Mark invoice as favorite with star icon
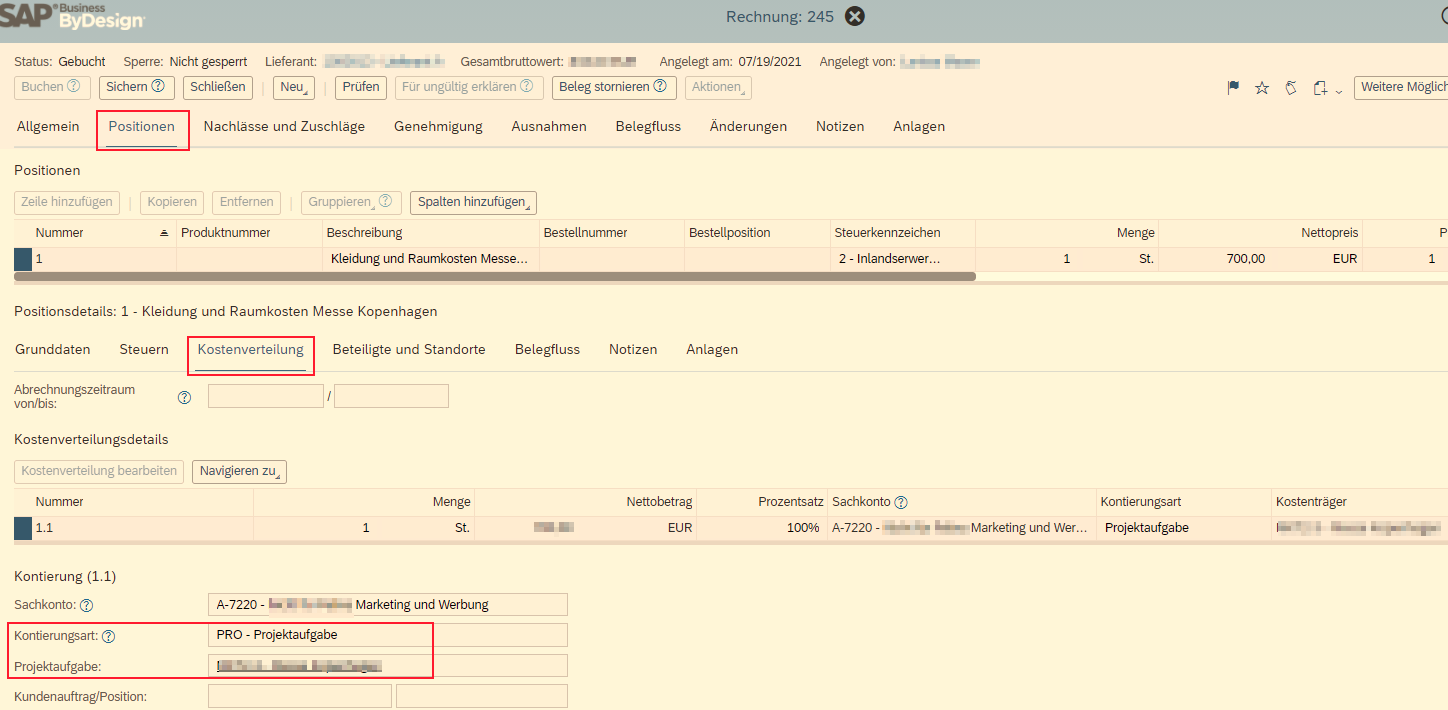Screen dimensions: 1448x710 click(1262, 88)
